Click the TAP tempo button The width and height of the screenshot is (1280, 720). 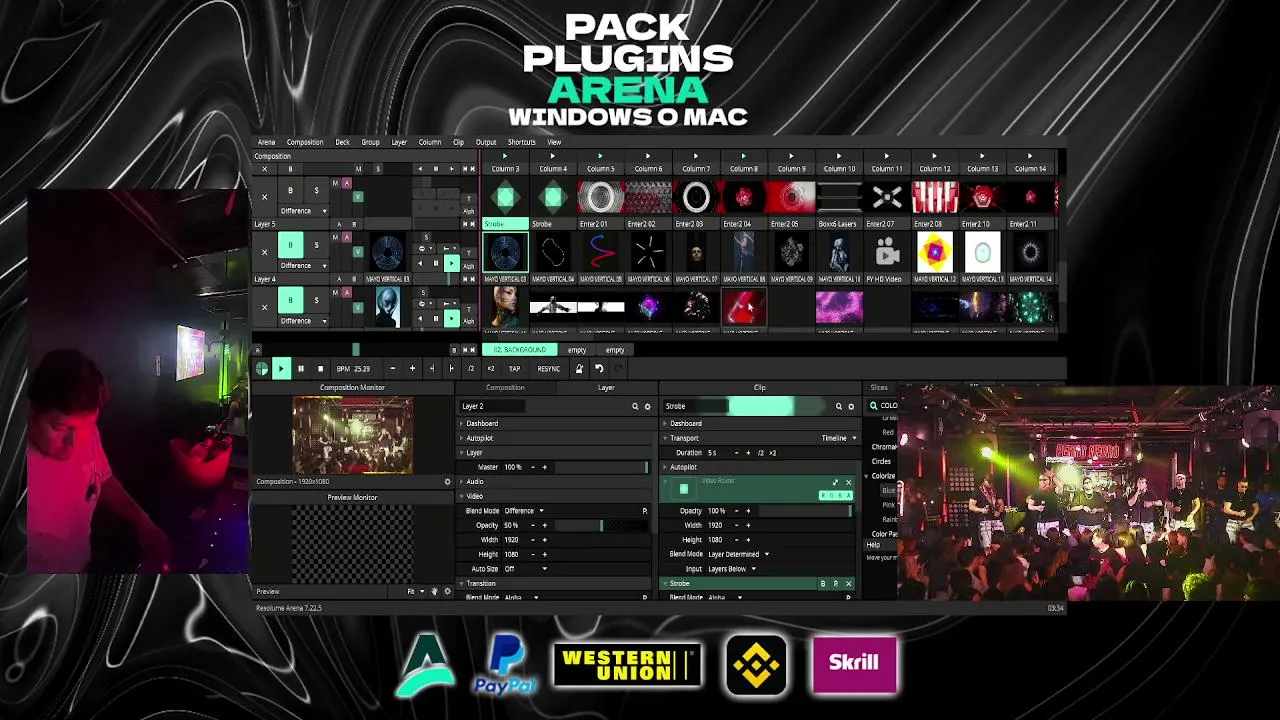point(514,369)
